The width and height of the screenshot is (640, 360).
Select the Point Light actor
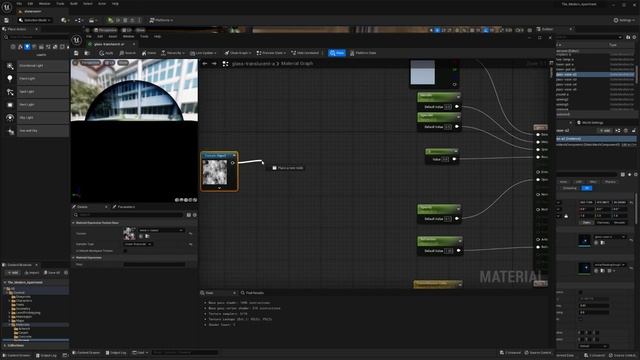tap(35, 78)
